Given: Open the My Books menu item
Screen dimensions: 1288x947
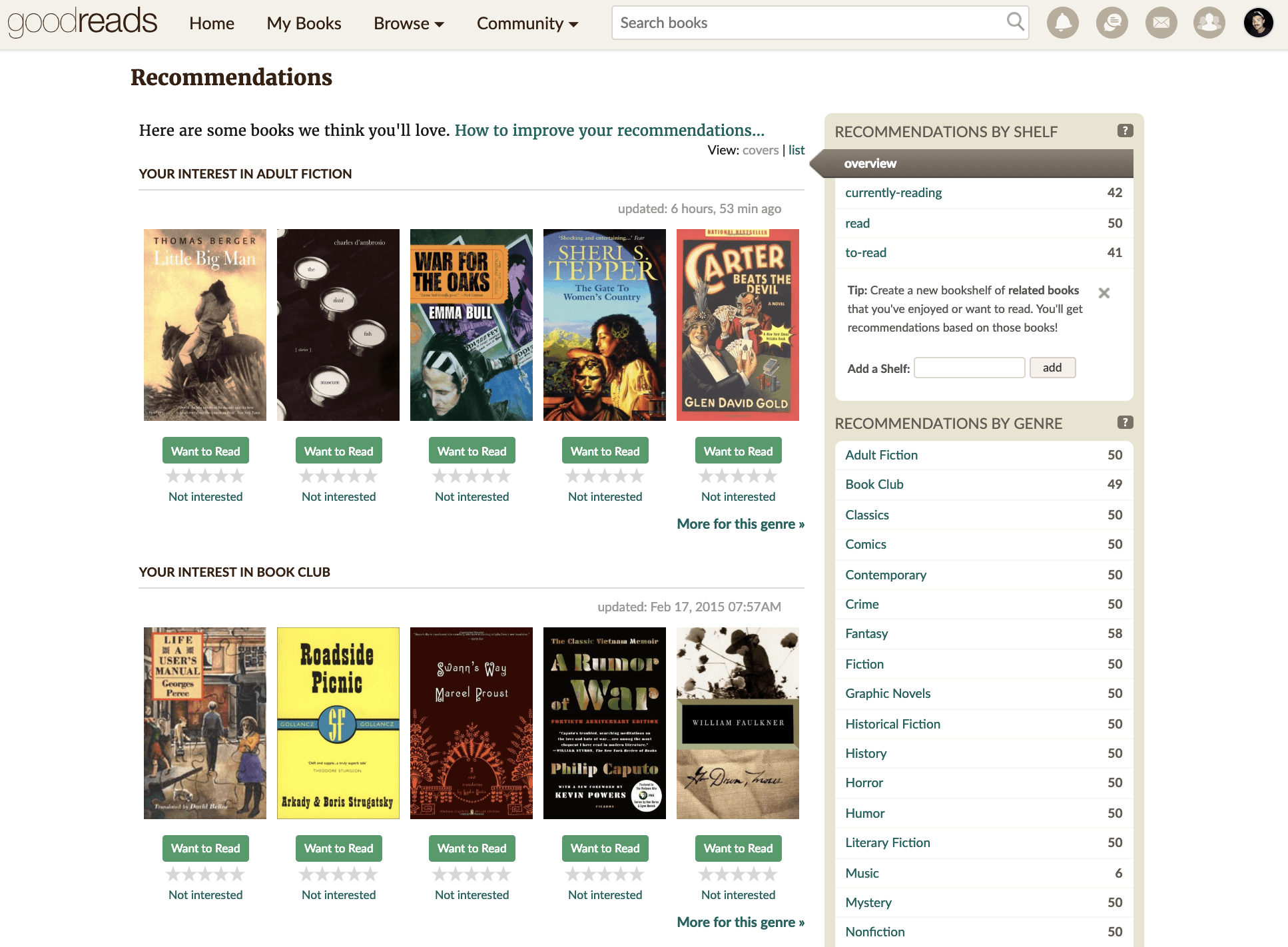Looking at the screenshot, I should point(304,23).
